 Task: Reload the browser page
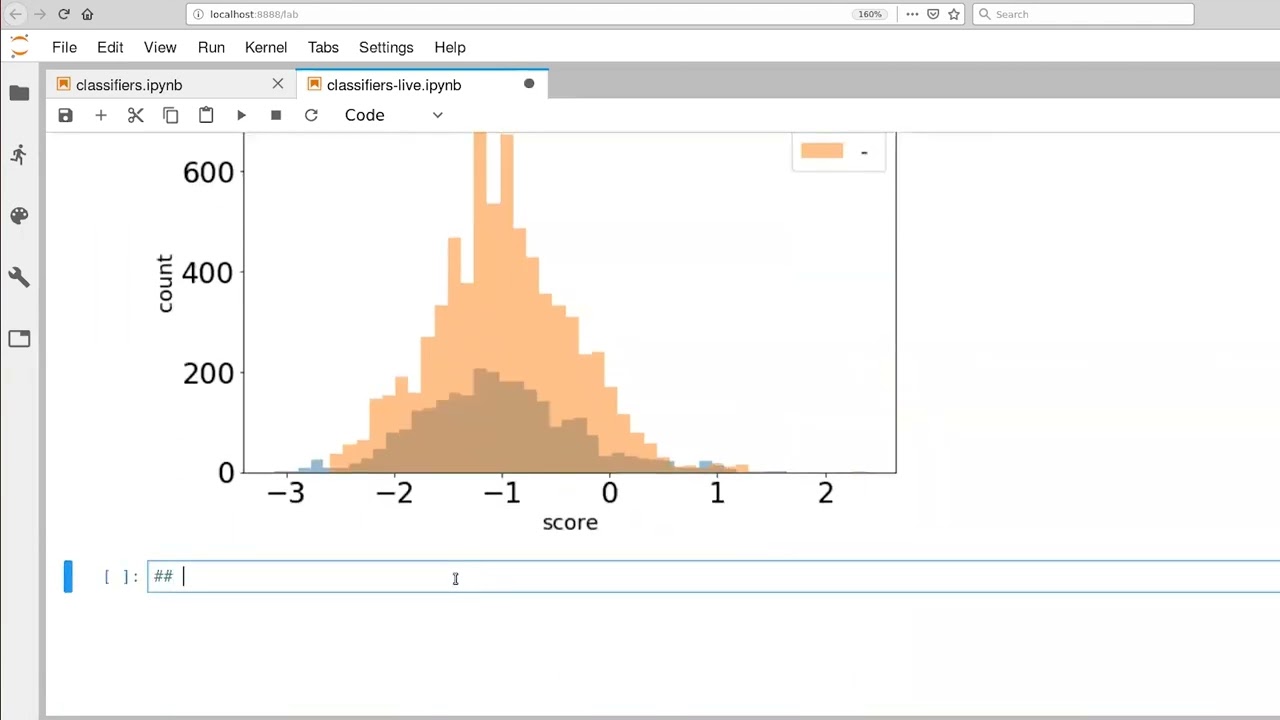tap(64, 14)
